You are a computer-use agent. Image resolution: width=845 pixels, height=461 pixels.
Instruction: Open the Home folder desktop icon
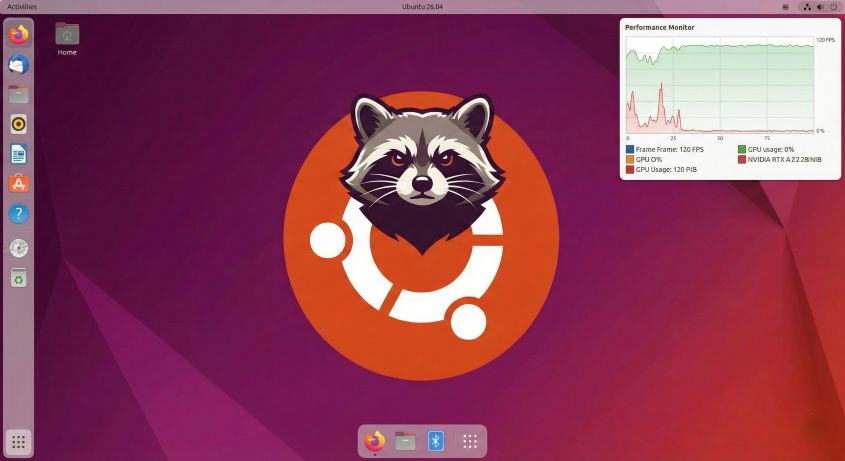click(67, 34)
